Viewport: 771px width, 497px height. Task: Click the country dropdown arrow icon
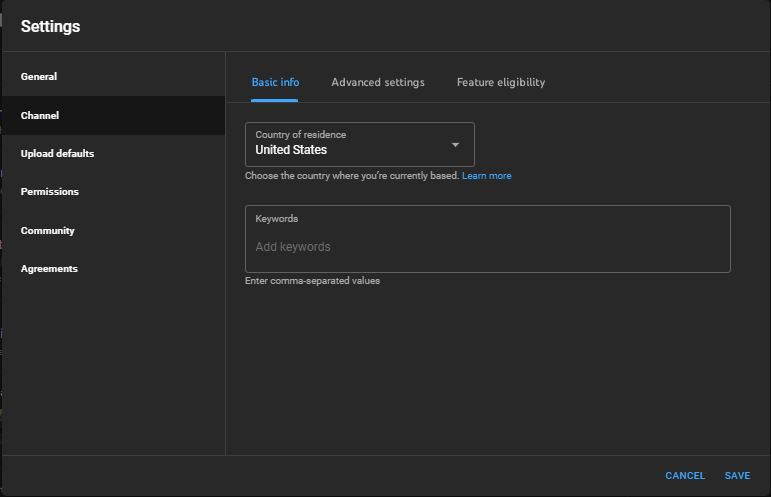(x=455, y=145)
